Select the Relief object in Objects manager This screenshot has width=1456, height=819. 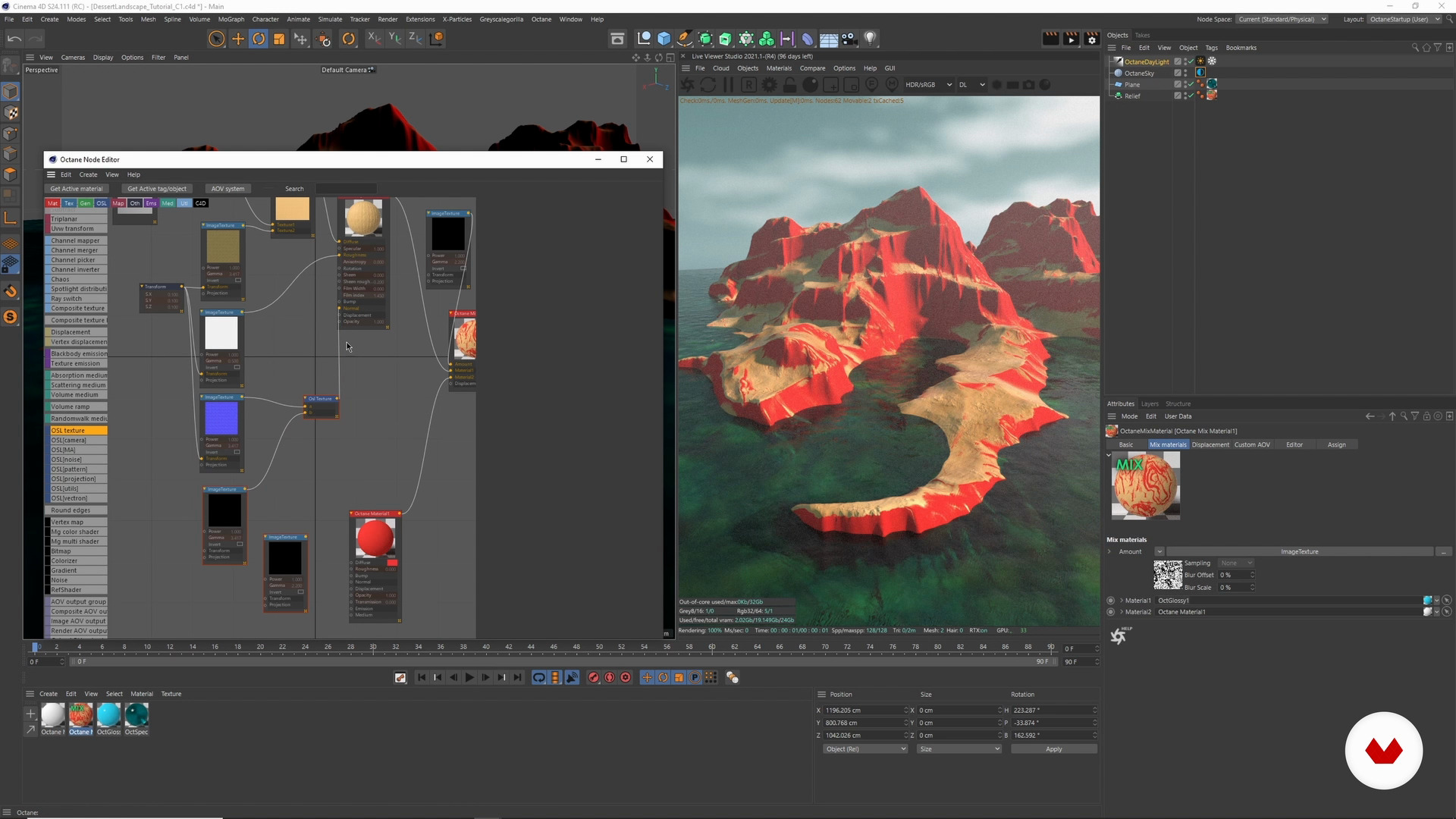click(x=1132, y=96)
